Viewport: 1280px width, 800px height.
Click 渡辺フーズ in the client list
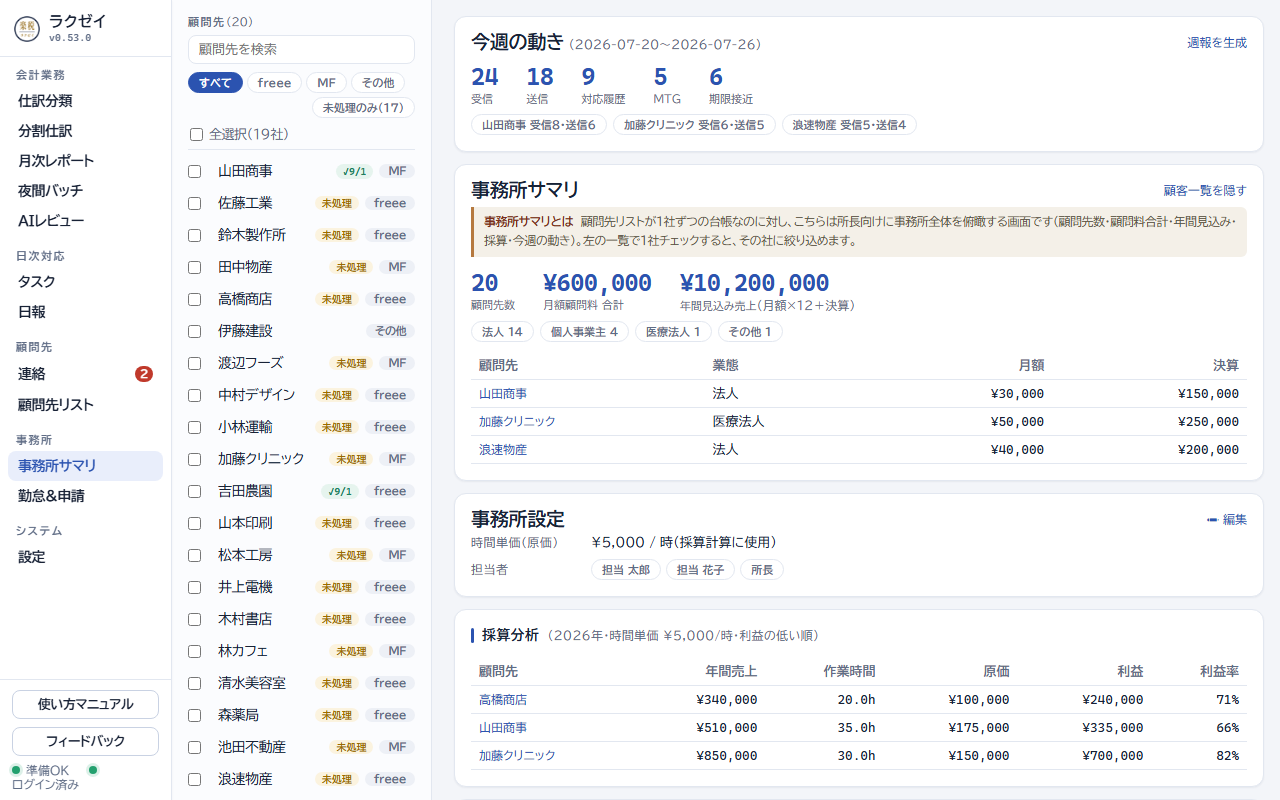(250, 363)
